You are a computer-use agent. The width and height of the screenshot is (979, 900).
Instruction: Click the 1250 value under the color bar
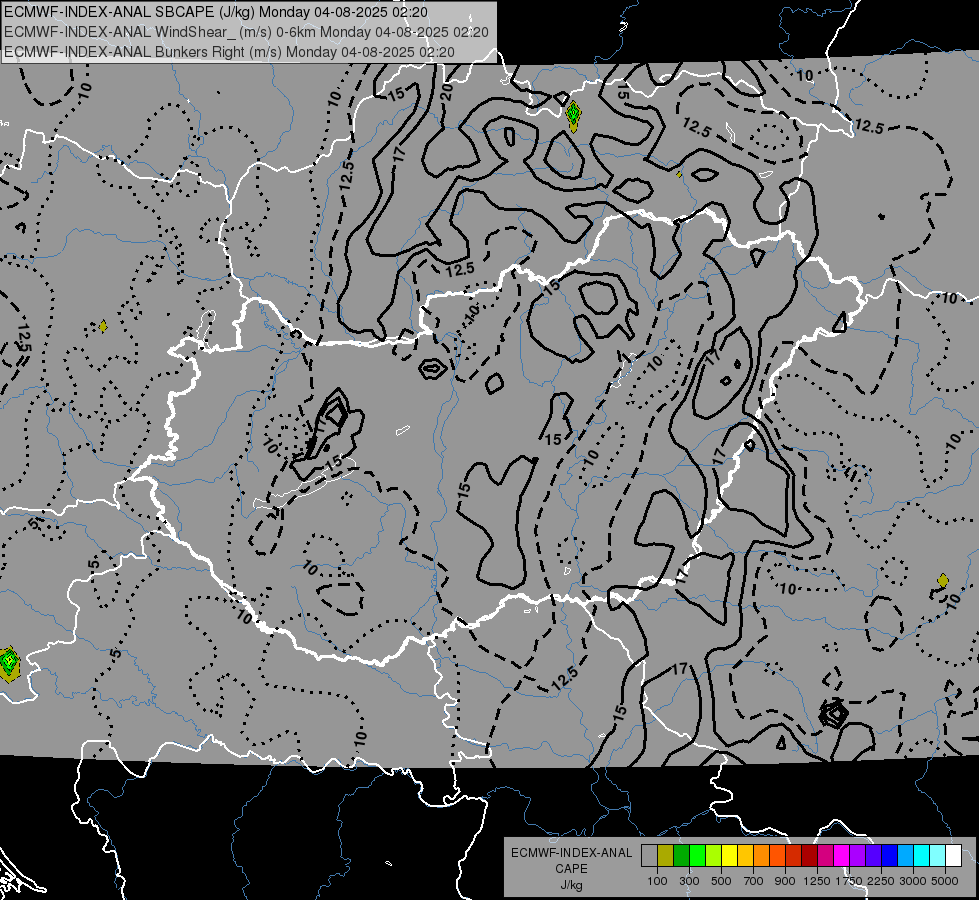click(817, 881)
